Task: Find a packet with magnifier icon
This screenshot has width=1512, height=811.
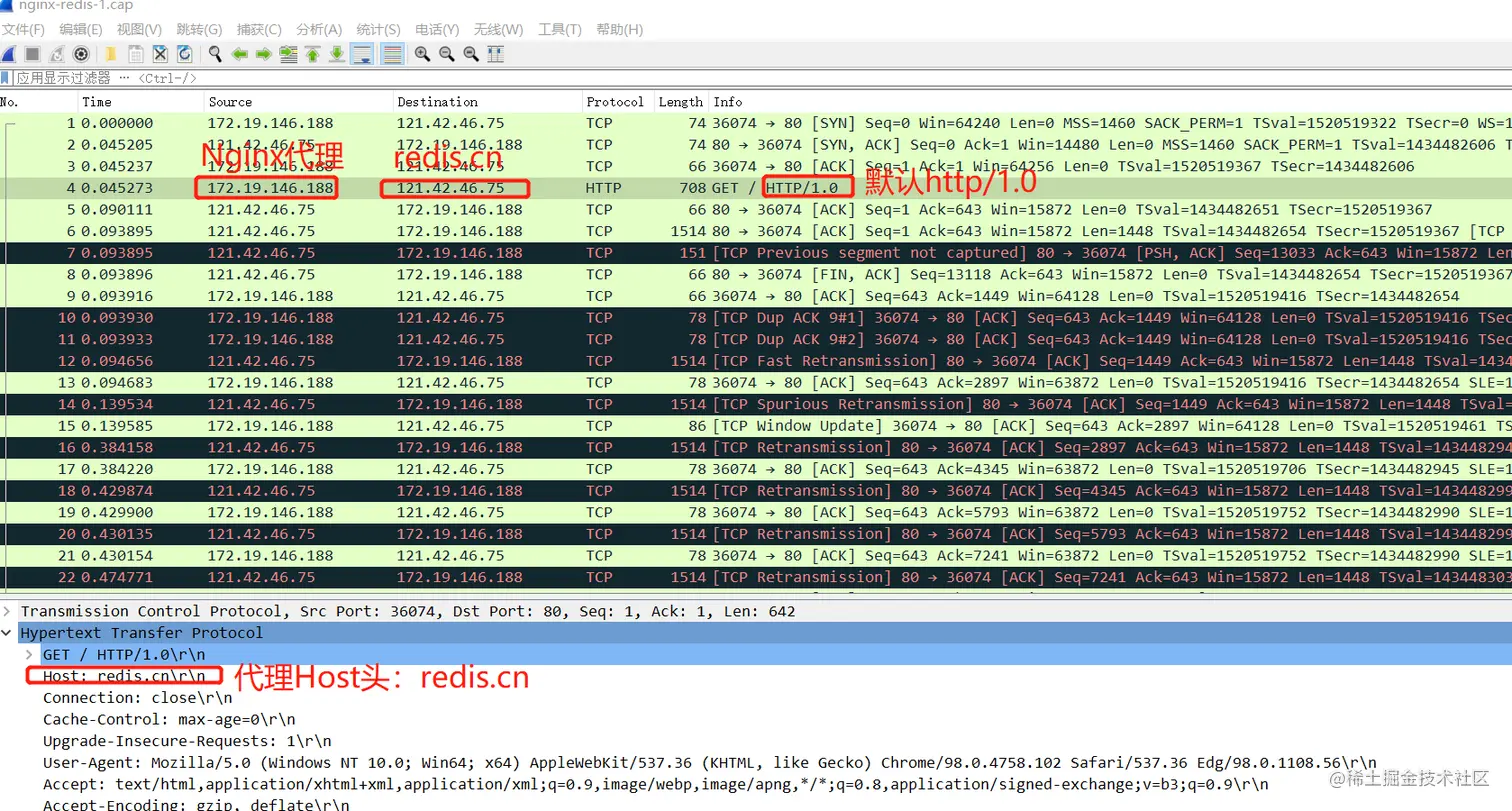Action: (x=215, y=54)
